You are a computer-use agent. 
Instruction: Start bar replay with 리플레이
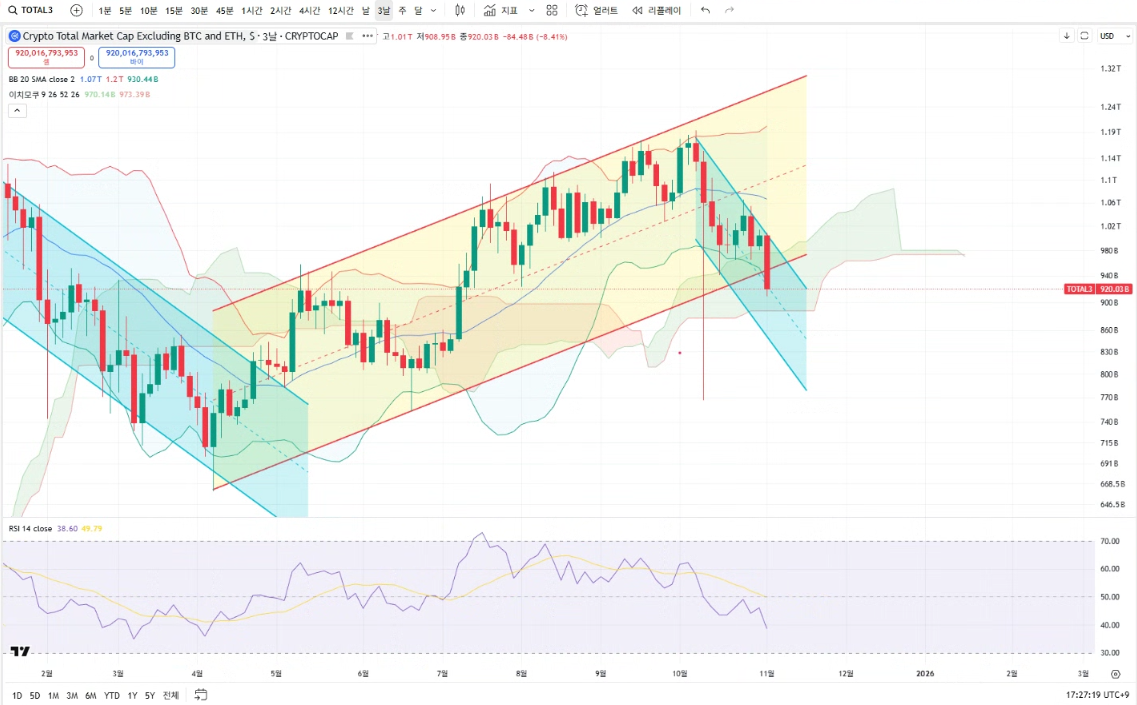pos(656,10)
